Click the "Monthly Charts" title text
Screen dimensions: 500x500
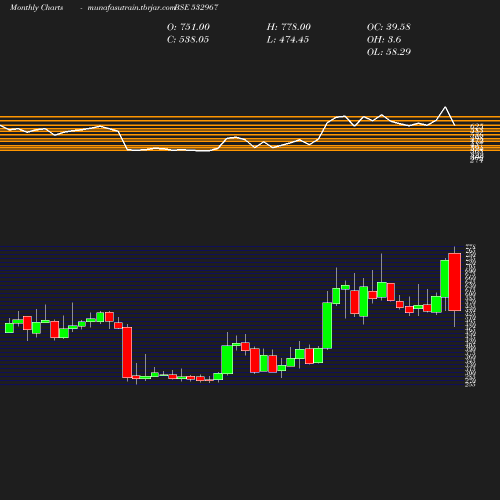click(37, 8)
